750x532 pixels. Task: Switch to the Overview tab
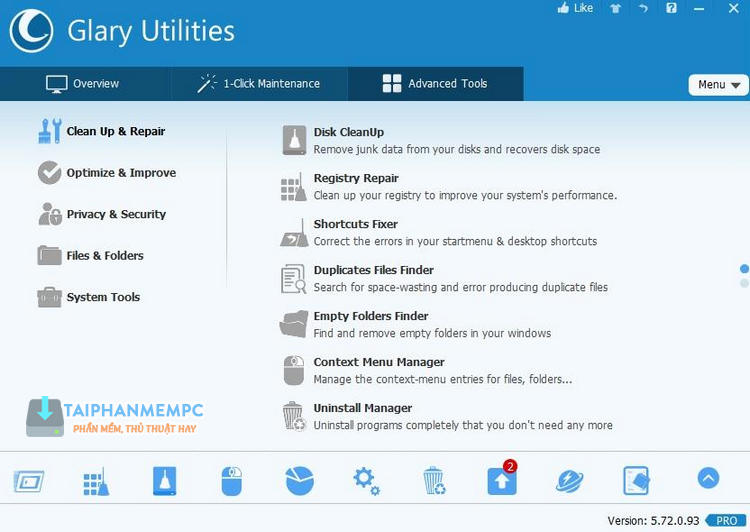tap(83, 84)
